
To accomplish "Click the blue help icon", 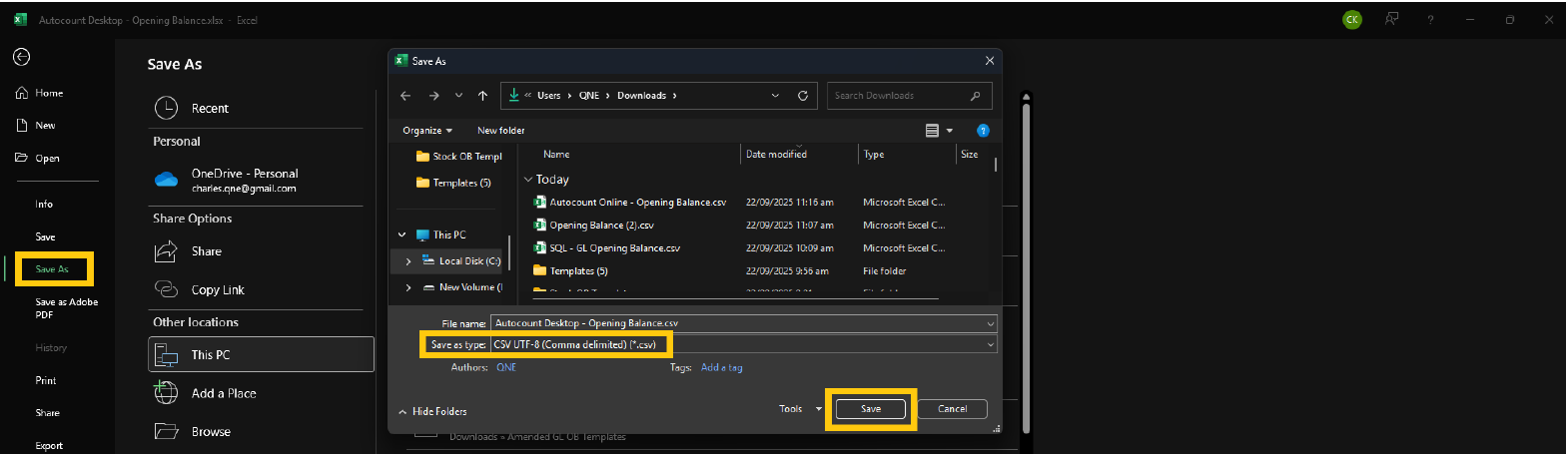I will (x=983, y=131).
